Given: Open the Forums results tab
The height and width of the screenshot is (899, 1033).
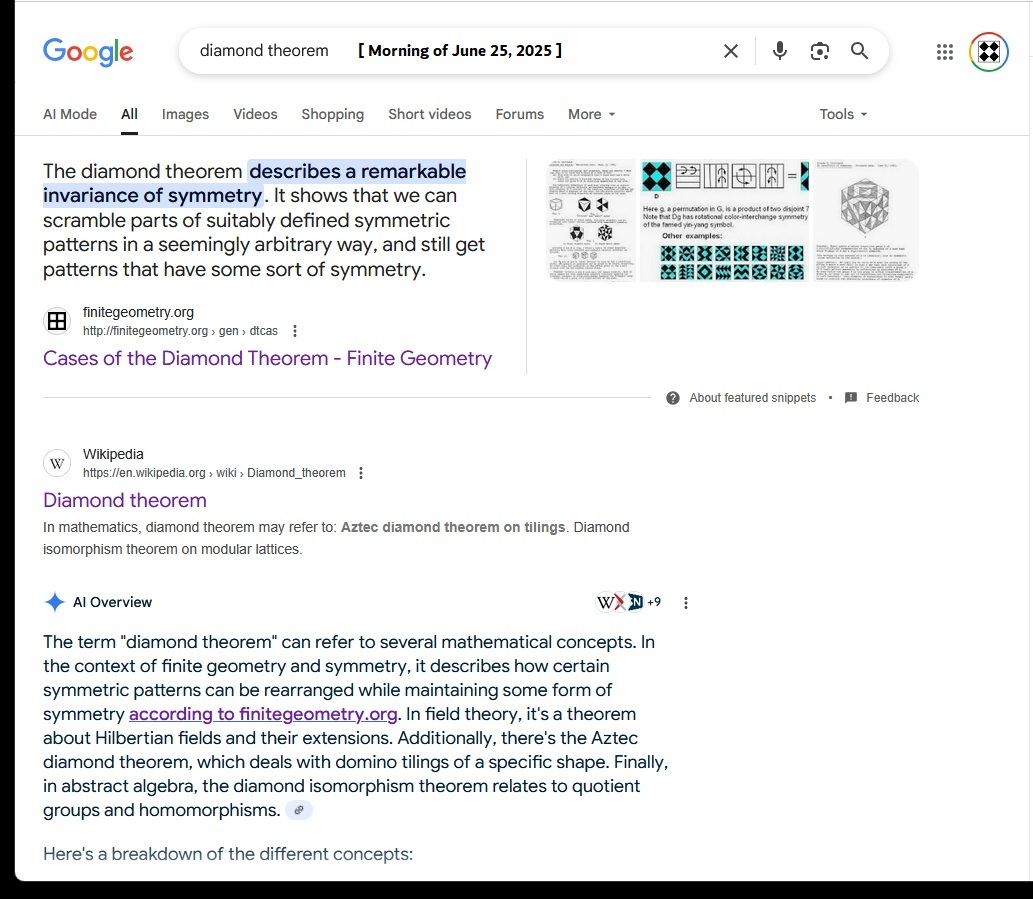Looking at the screenshot, I should pyautogui.click(x=519, y=114).
